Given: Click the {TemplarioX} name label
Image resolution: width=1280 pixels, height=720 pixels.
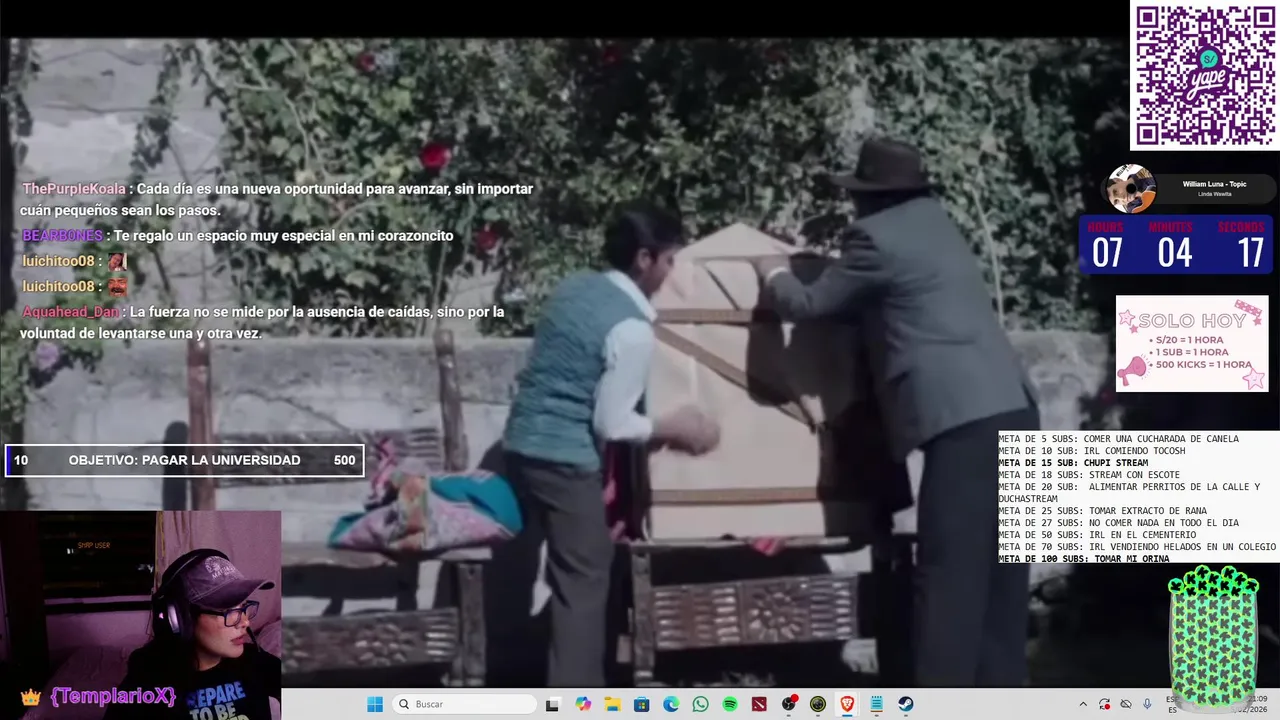Looking at the screenshot, I should click(x=112, y=696).
